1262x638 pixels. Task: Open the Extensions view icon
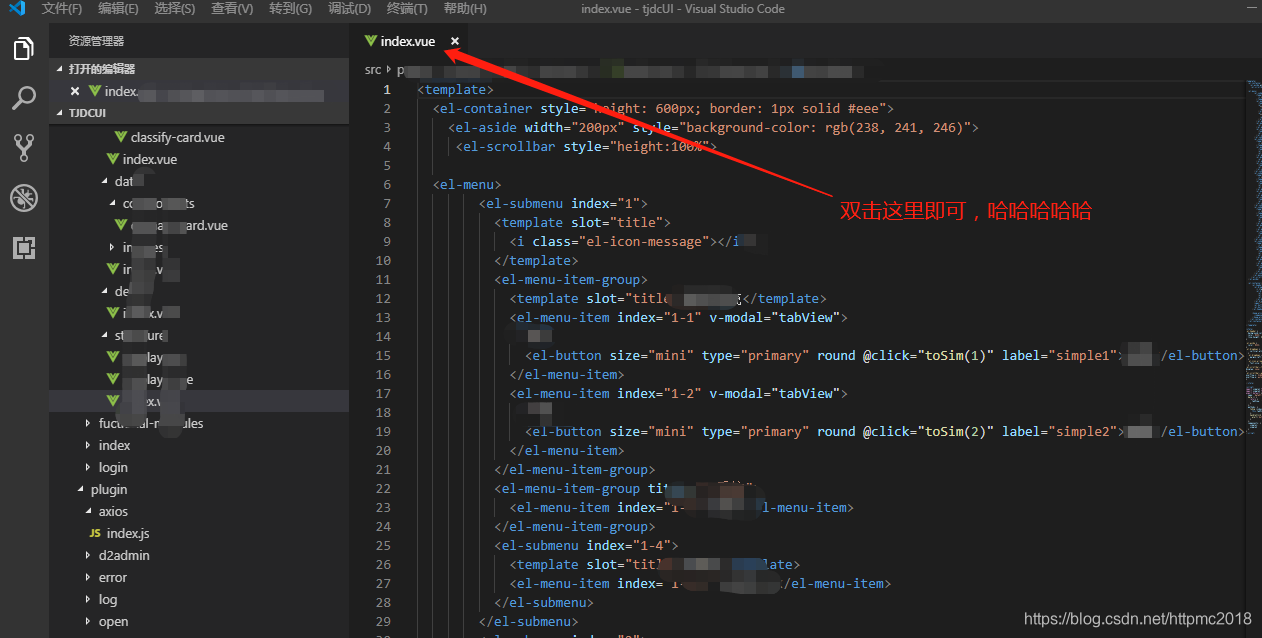pyautogui.click(x=24, y=248)
